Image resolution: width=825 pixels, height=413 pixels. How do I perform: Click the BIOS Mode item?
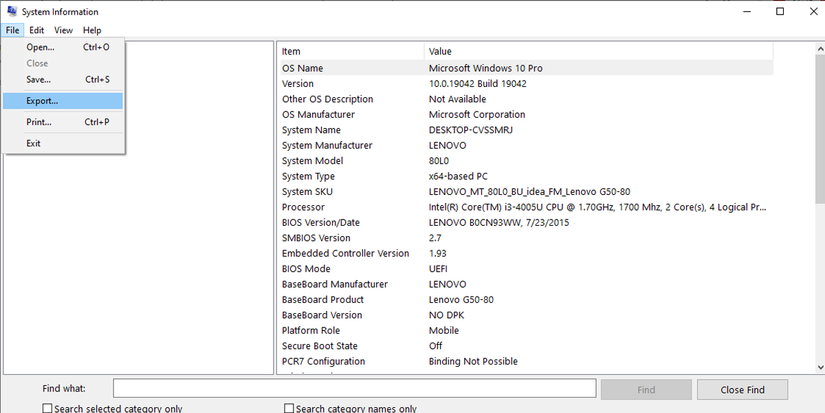pos(306,269)
